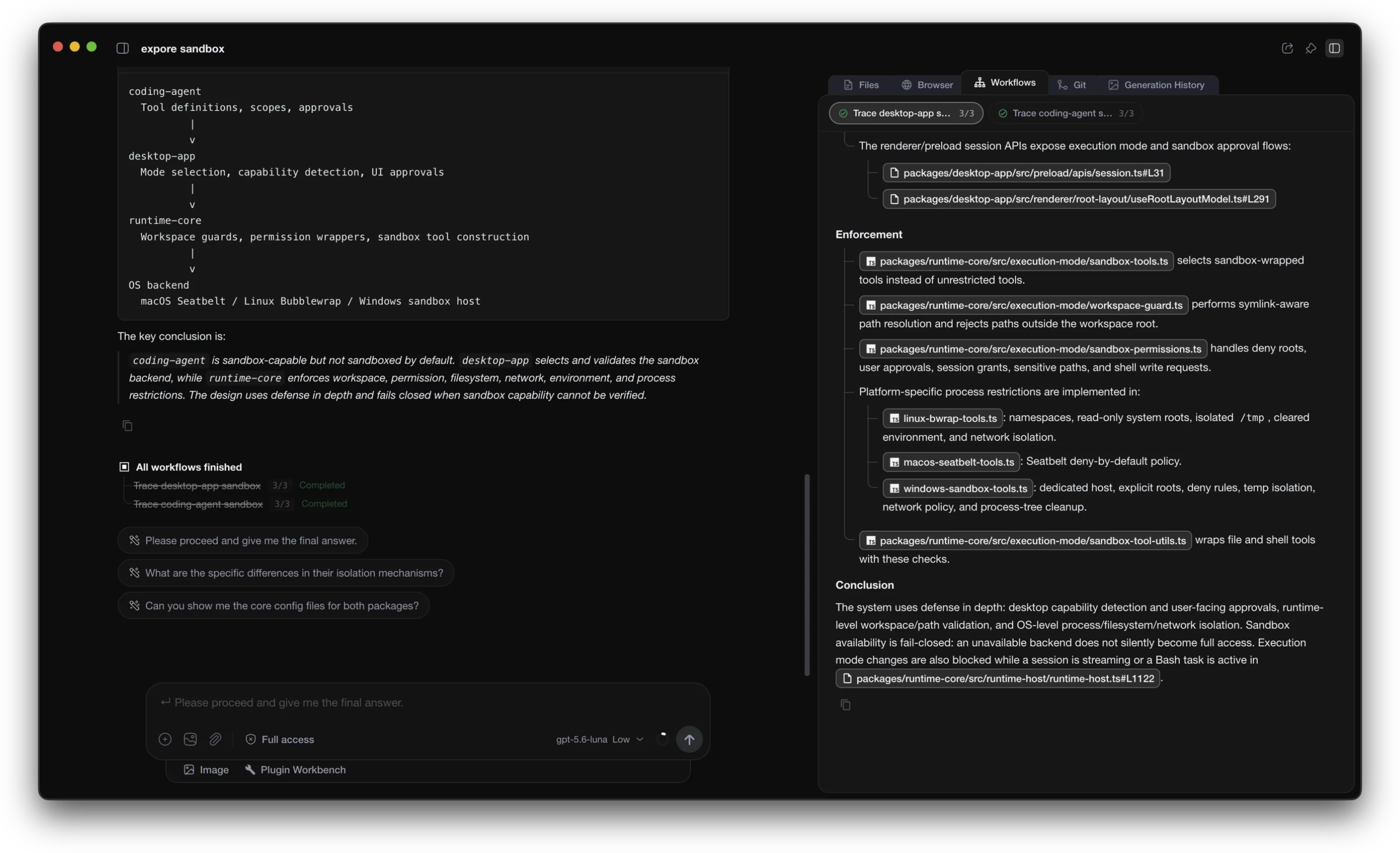This screenshot has height=853, width=1400.
Task: Choose suggestion about isolation mechanism differences
Action: pyautogui.click(x=286, y=573)
